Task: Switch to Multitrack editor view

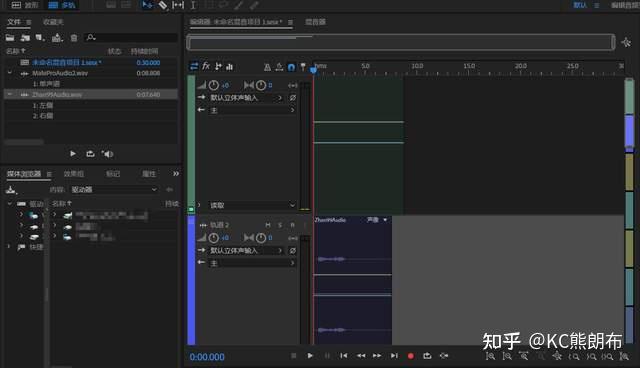Action: pos(62,5)
